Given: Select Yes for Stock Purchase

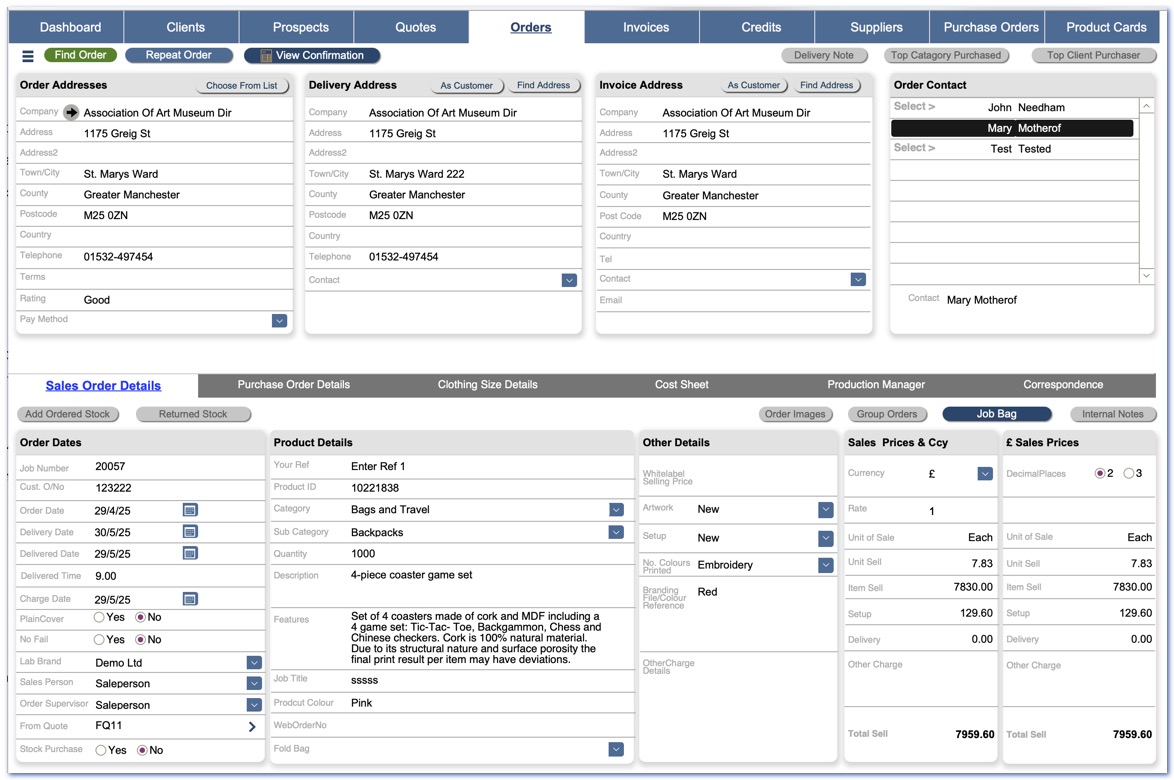Looking at the screenshot, I should 101,750.
